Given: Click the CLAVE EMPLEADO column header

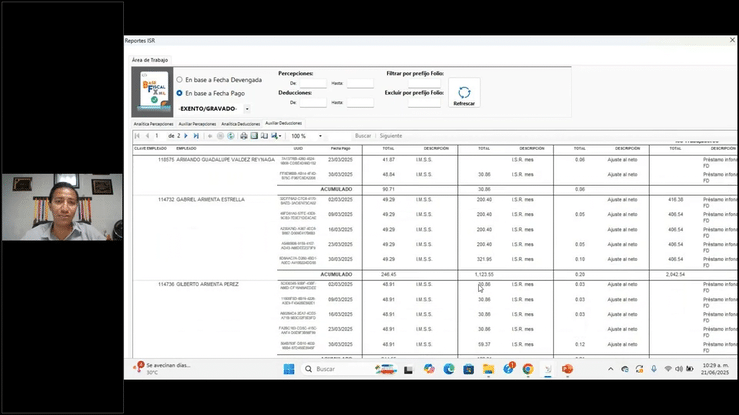Looking at the screenshot, I should click(150, 148).
